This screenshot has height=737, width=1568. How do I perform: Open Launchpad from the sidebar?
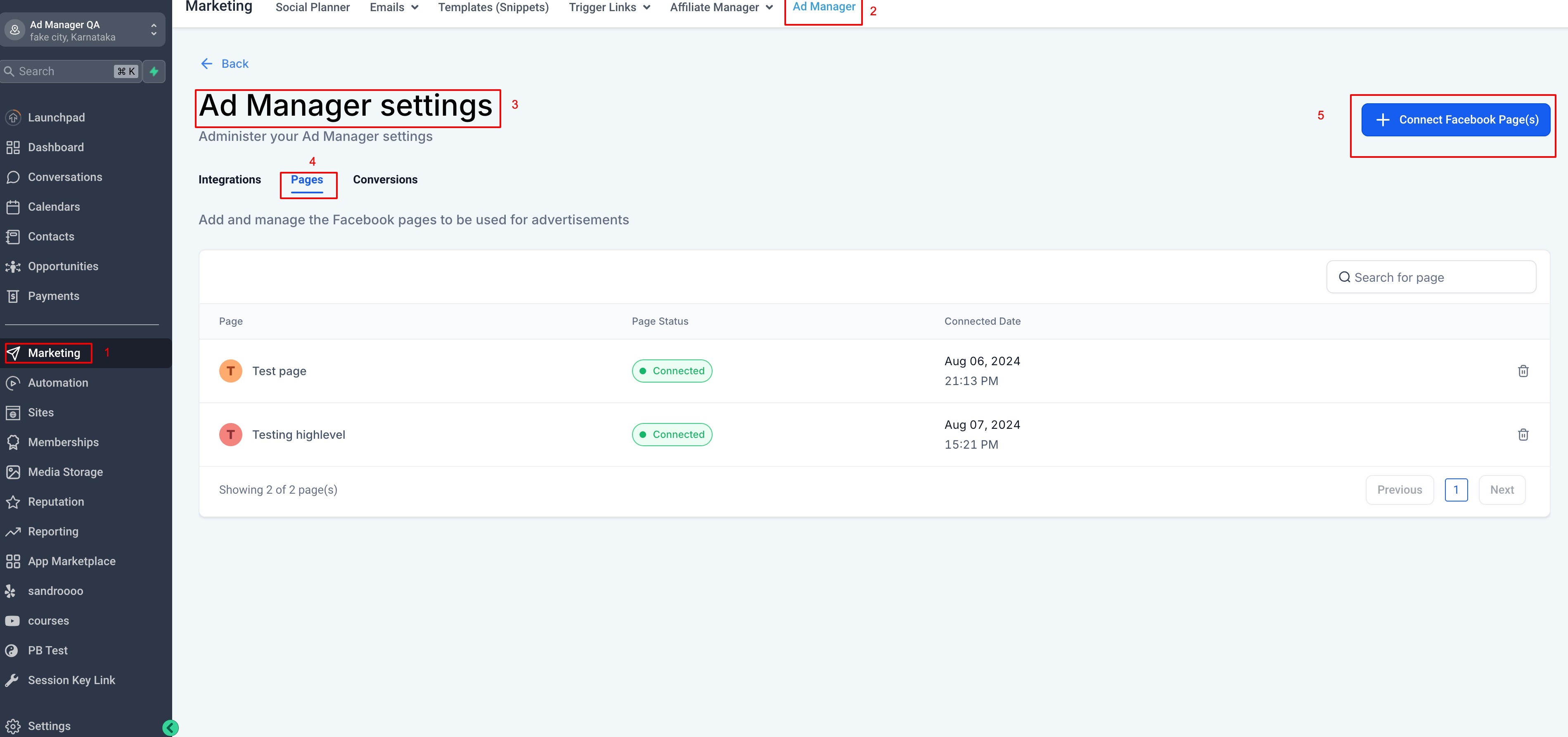(x=56, y=118)
